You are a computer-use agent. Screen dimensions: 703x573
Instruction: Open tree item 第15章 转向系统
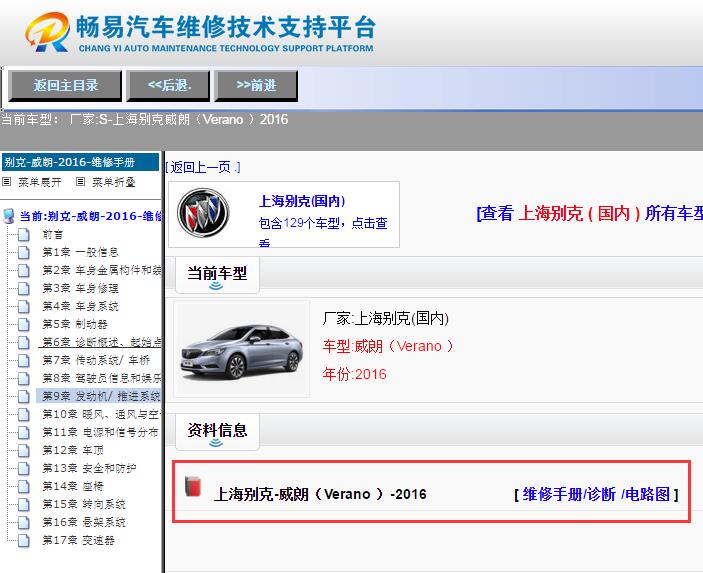point(84,504)
